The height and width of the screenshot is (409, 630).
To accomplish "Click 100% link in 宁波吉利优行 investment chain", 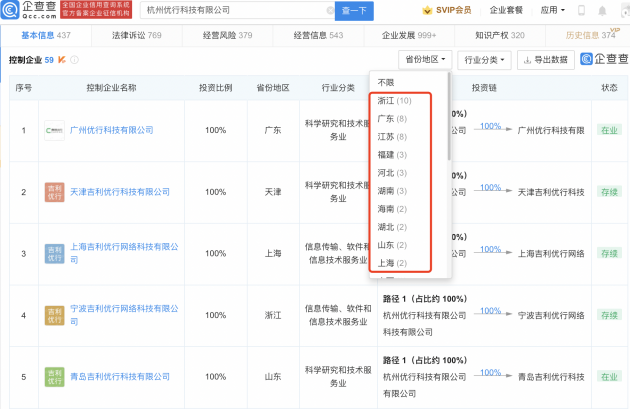I will 491,311.
